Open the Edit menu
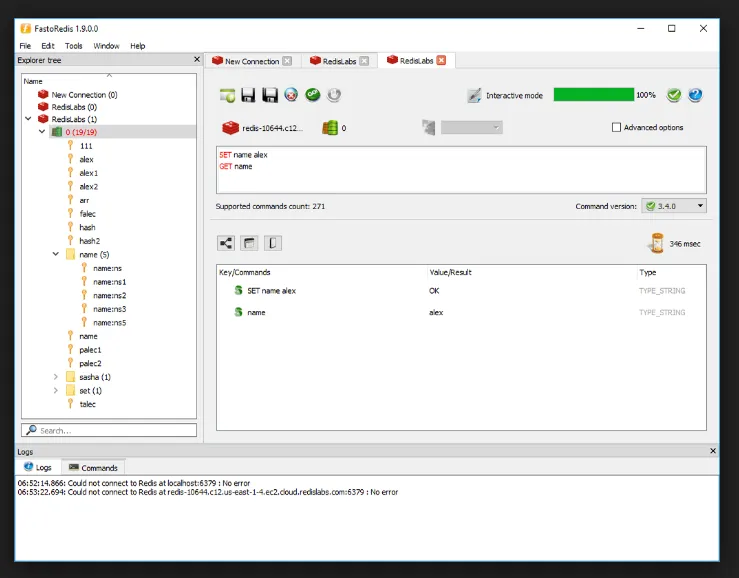The width and height of the screenshot is (739, 578). (x=48, y=46)
